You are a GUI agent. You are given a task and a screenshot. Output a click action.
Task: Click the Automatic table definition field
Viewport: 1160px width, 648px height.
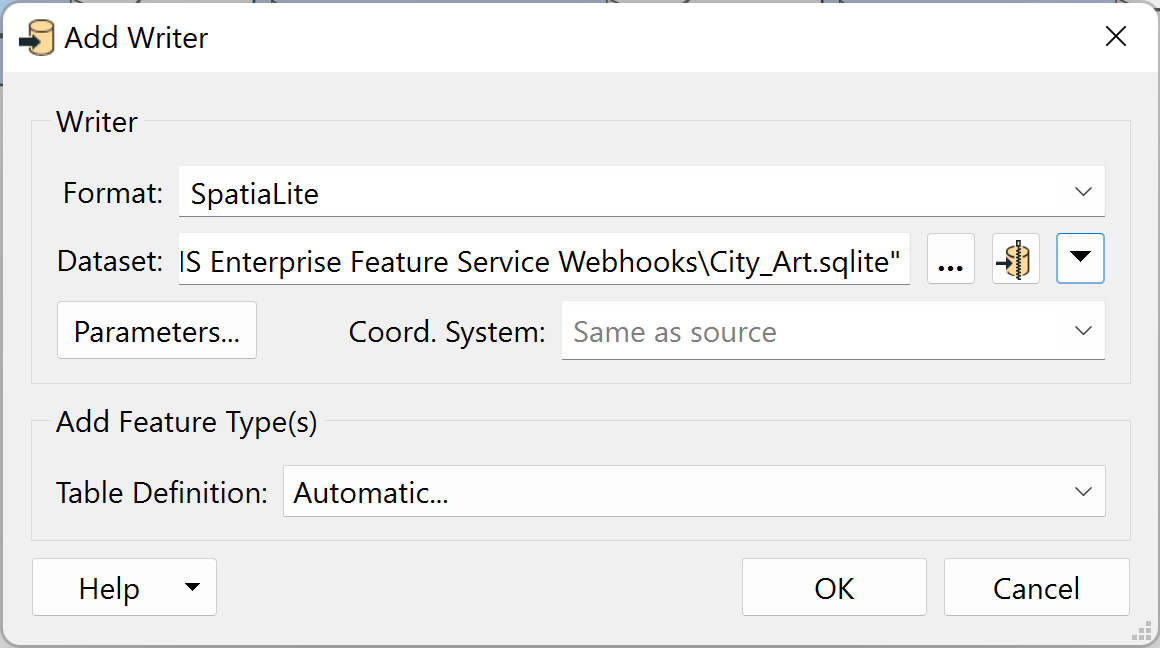tap(600, 491)
